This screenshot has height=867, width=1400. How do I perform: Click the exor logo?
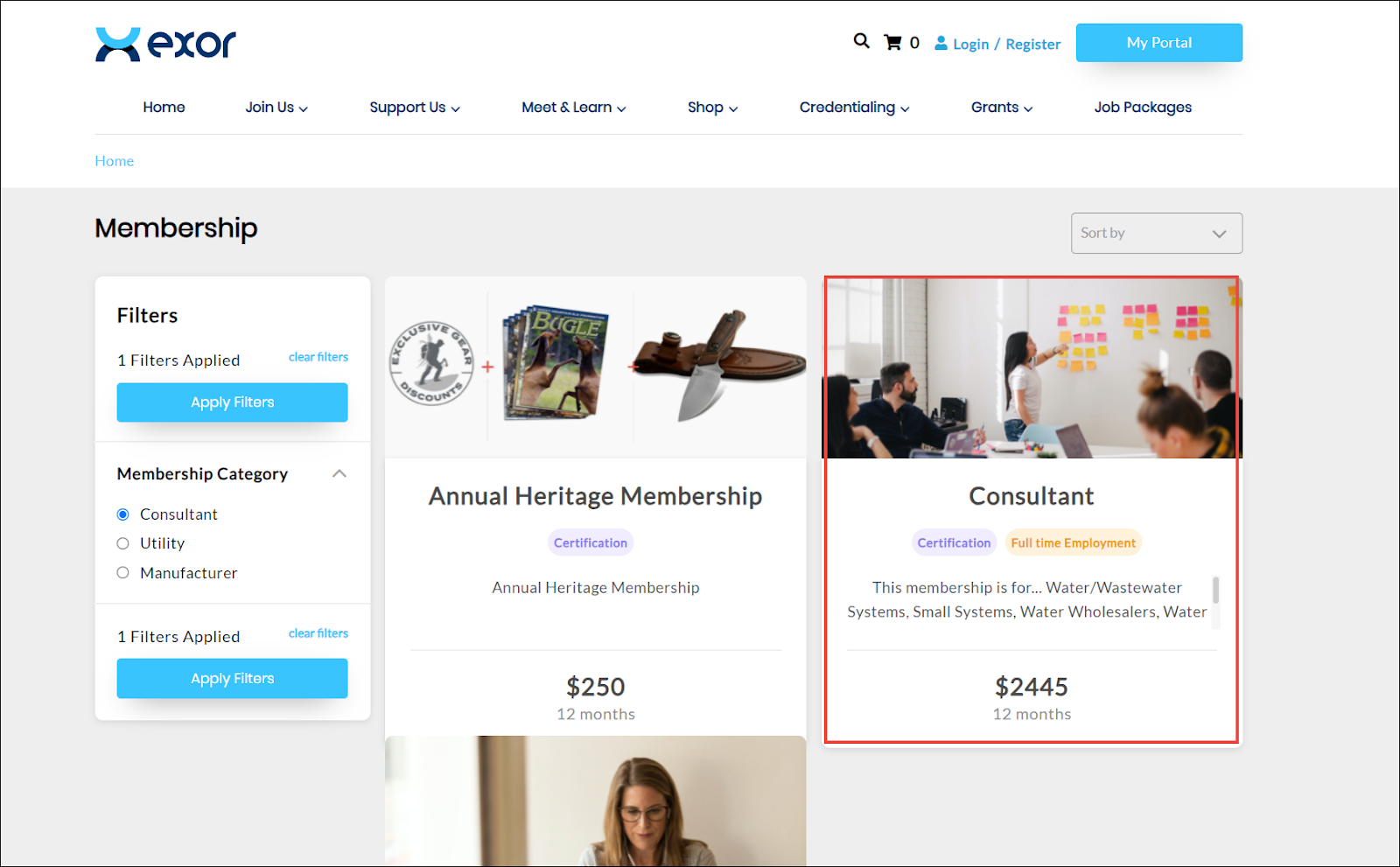pos(166,44)
